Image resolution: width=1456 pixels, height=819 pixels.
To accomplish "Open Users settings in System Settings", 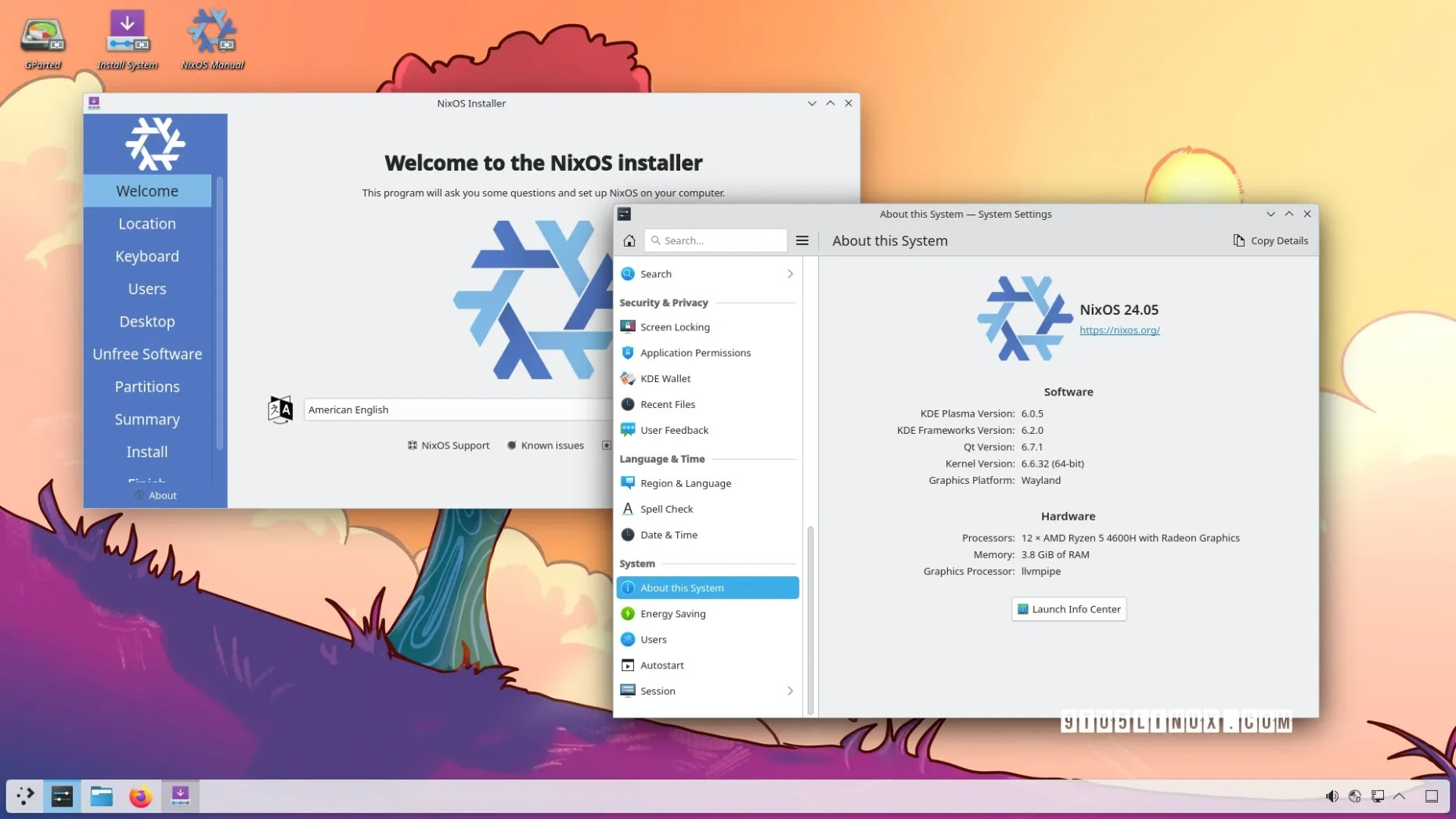I will click(x=708, y=640).
